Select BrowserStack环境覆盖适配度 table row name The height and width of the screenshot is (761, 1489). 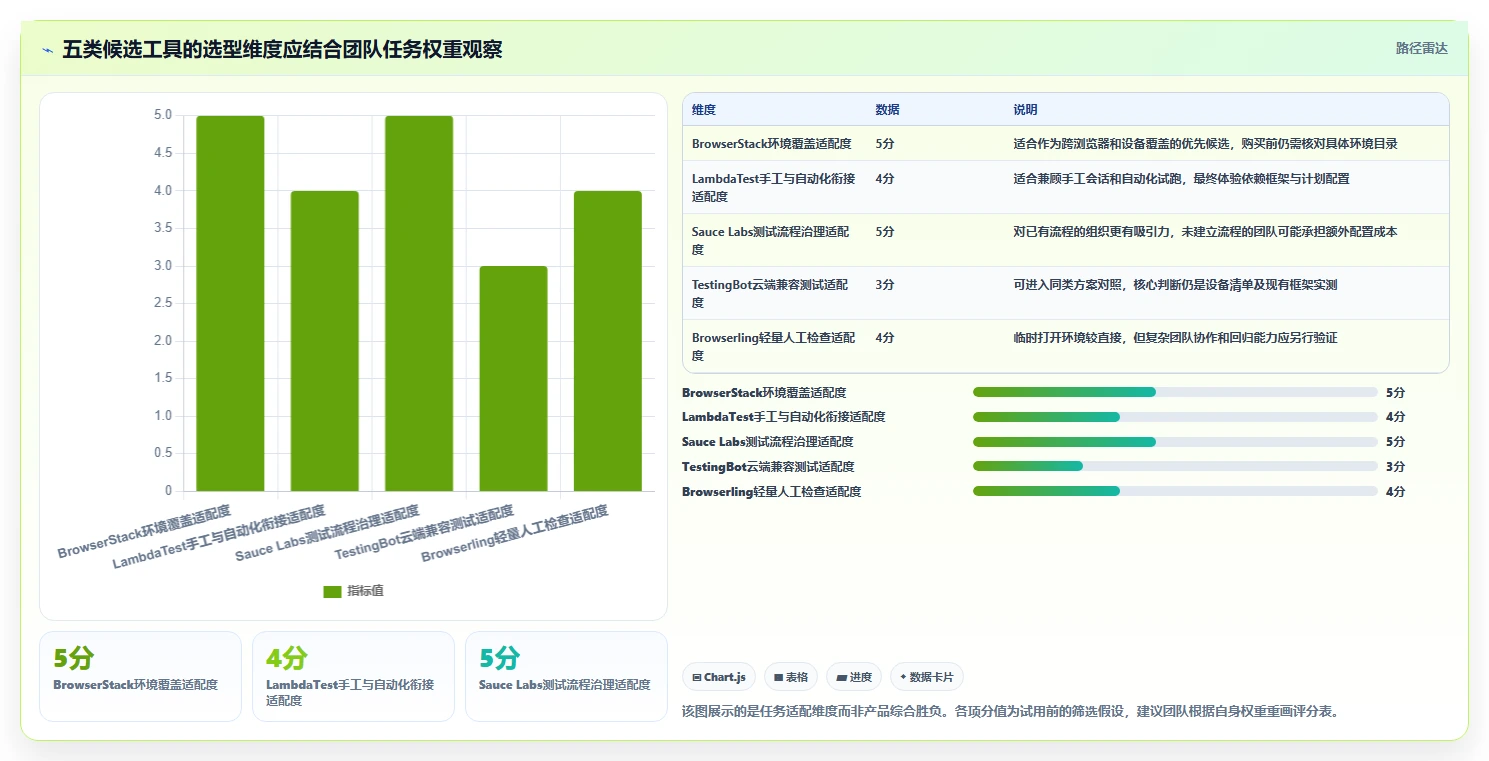772,144
